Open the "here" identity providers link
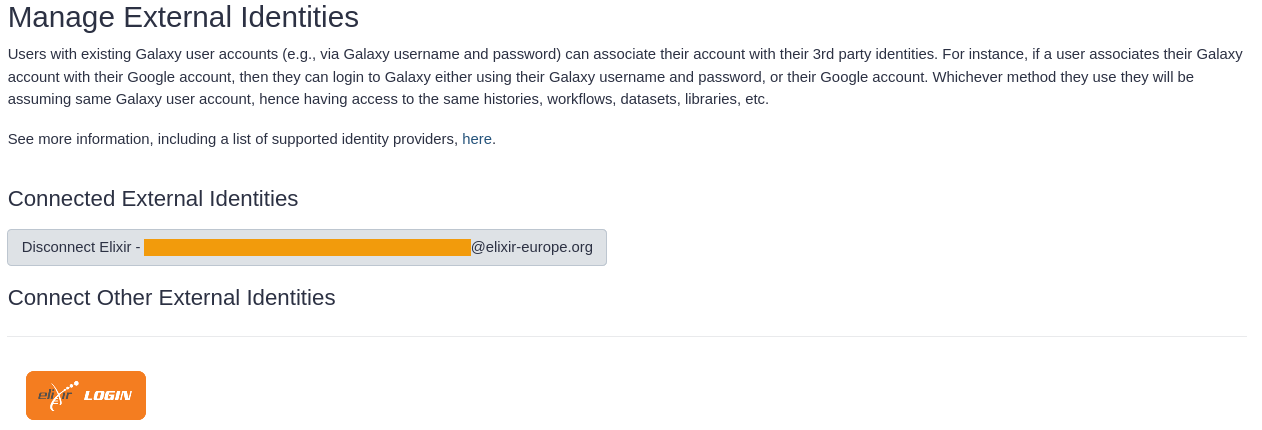 coord(477,139)
